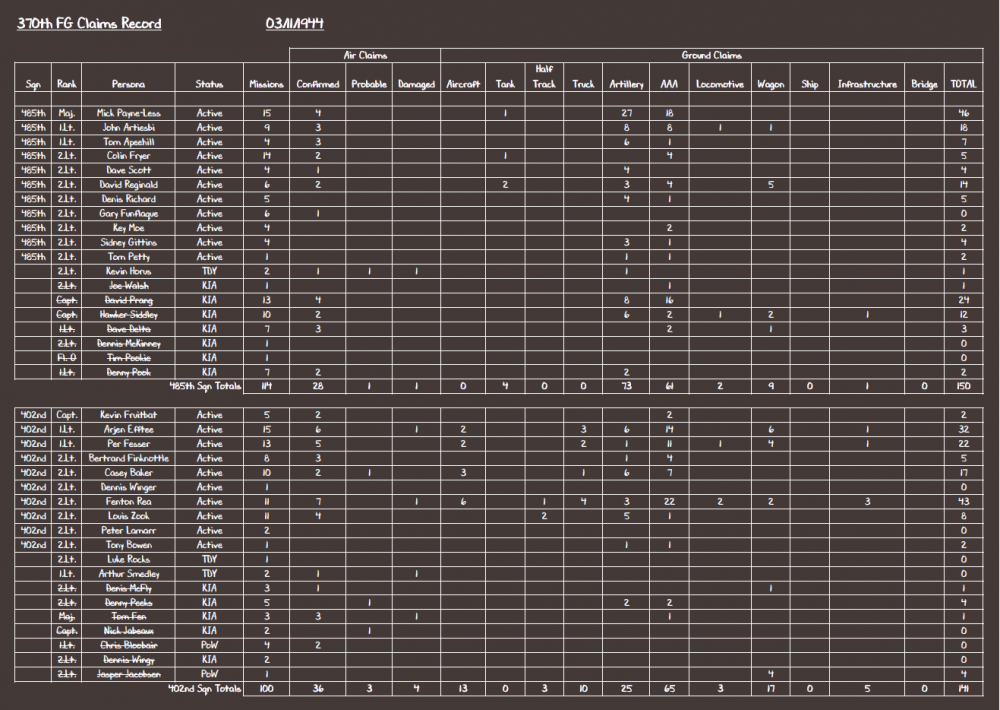Click the David Reginald persona cell

(x=128, y=185)
